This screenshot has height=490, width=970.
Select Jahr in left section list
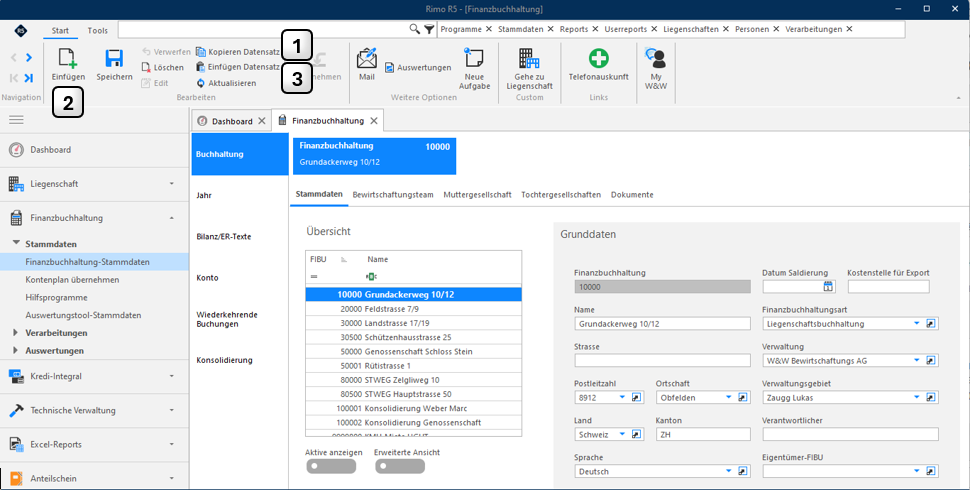[x=239, y=196]
